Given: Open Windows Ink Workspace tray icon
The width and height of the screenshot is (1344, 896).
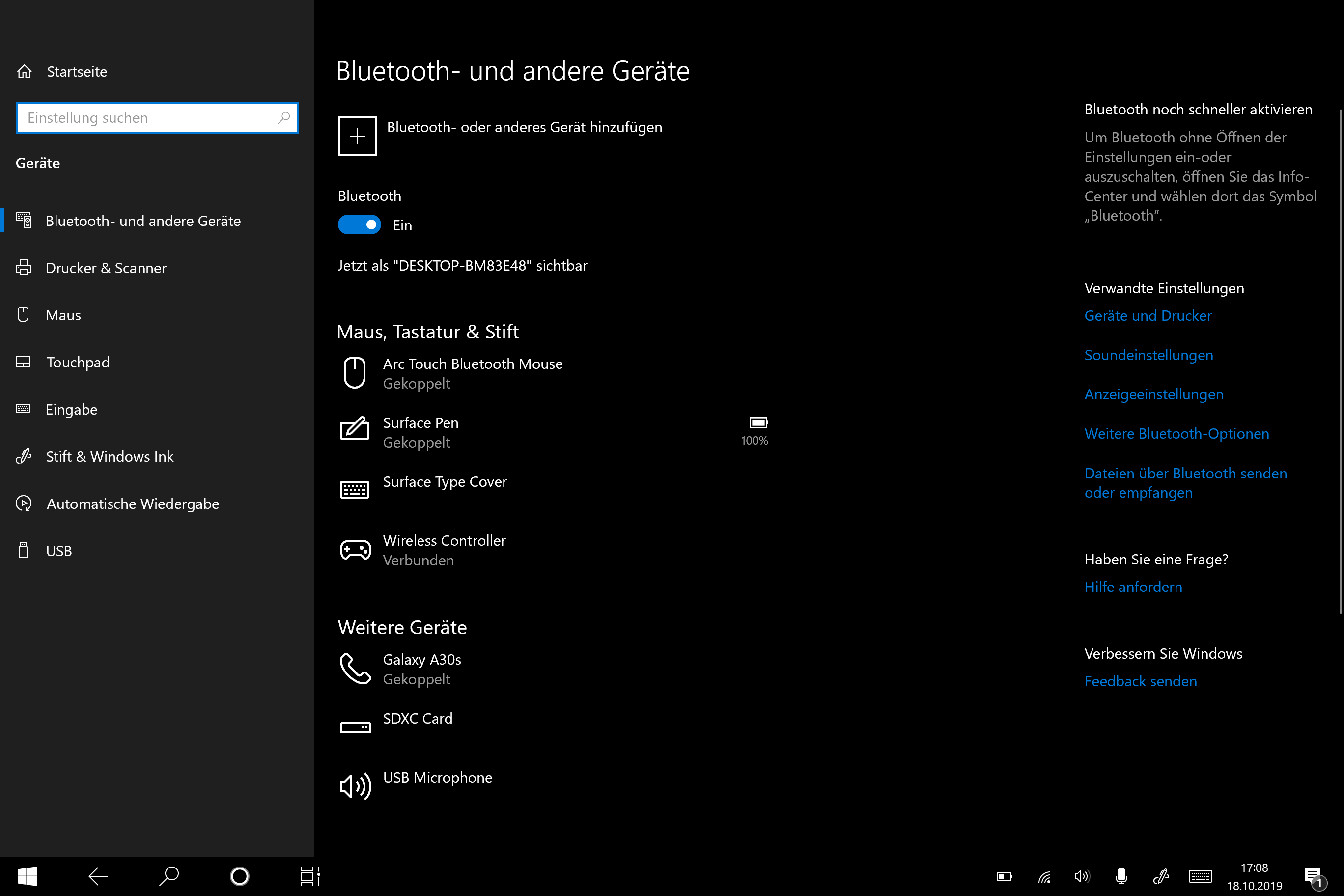Looking at the screenshot, I should click(x=1161, y=876).
